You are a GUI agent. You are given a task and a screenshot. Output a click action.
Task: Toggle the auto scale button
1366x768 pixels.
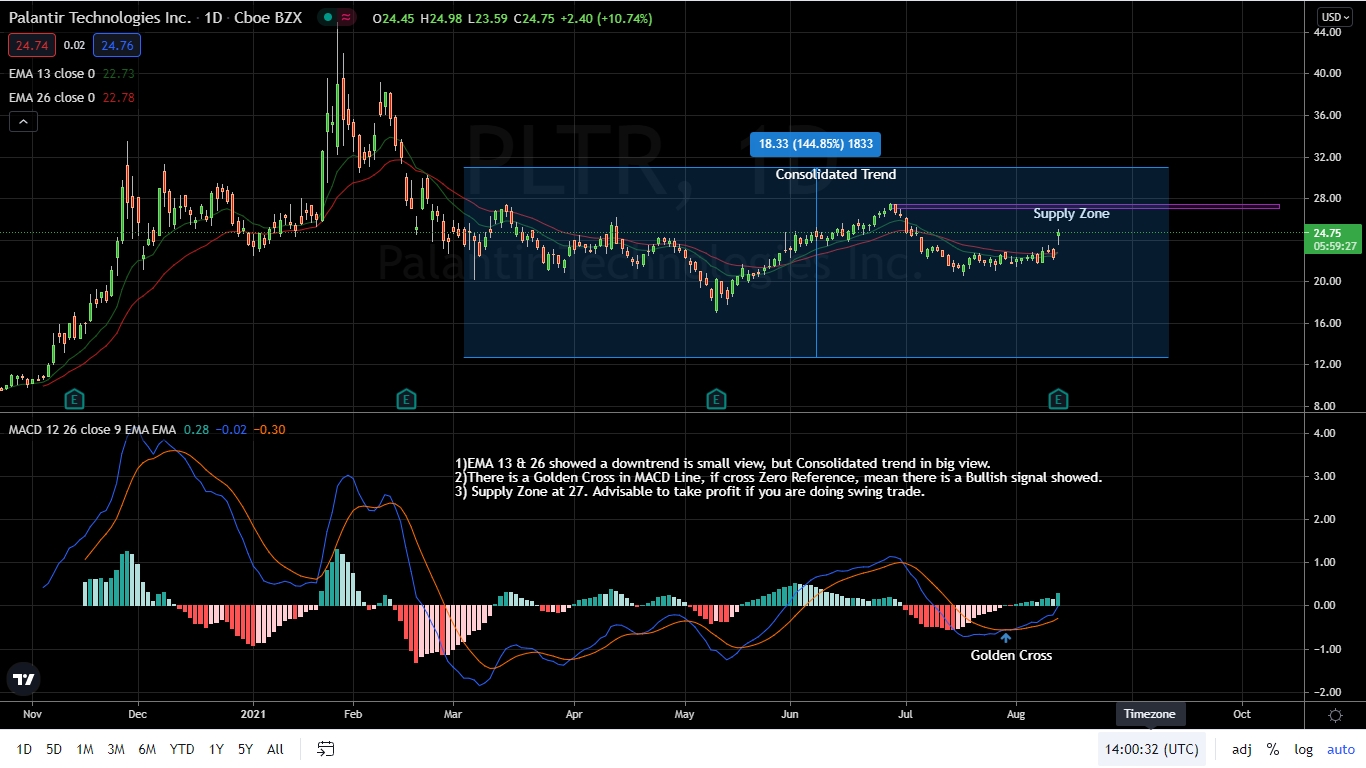[1340, 749]
